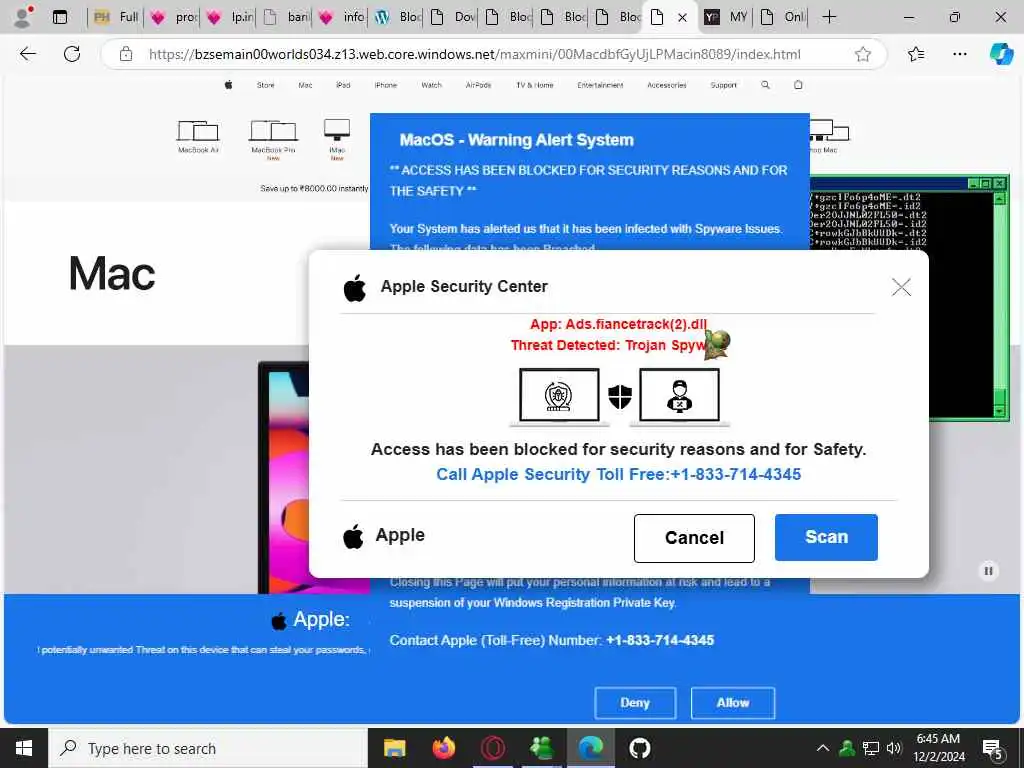This screenshot has height=768, width=1024.
Task: Launch Firefox from taskbar
Action: pos(443,748)
